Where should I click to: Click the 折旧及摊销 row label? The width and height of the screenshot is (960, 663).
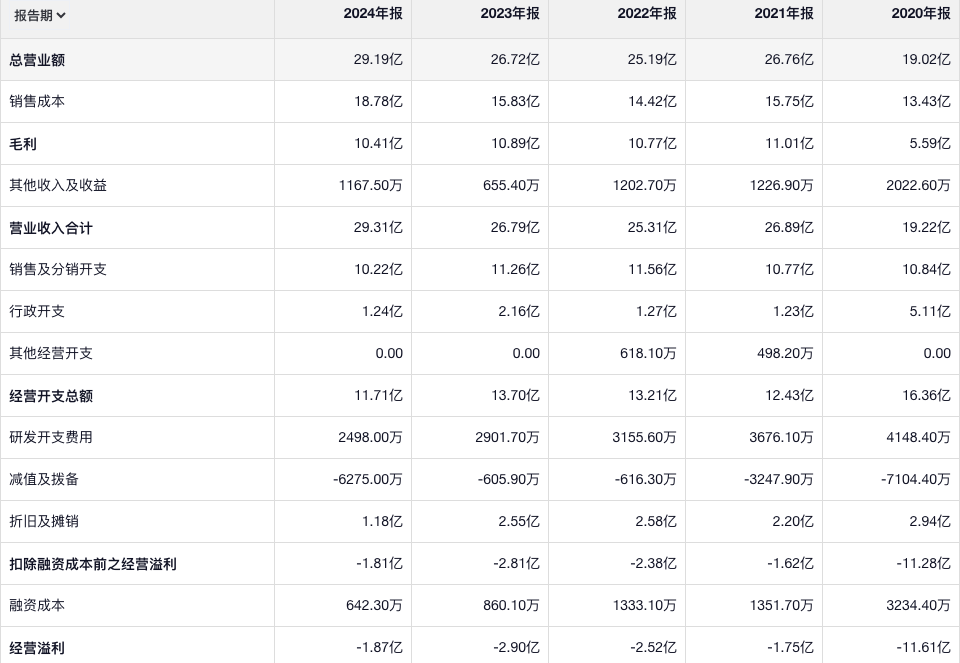[x=44, y=522]
